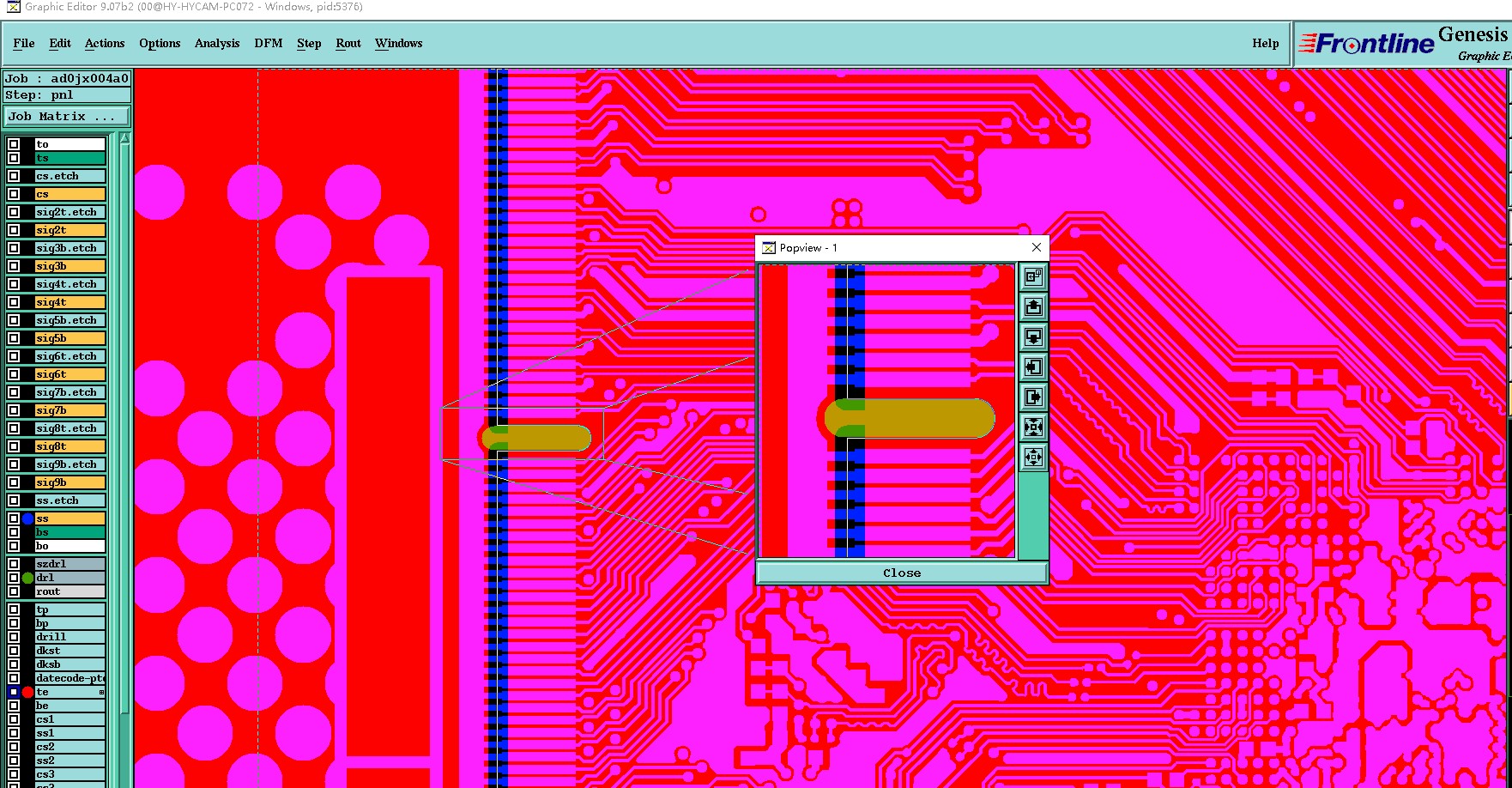This screenshot has width=1512, height=788.
Task: Toggle the cs layer display checkbox
Action: coord(14,194)
